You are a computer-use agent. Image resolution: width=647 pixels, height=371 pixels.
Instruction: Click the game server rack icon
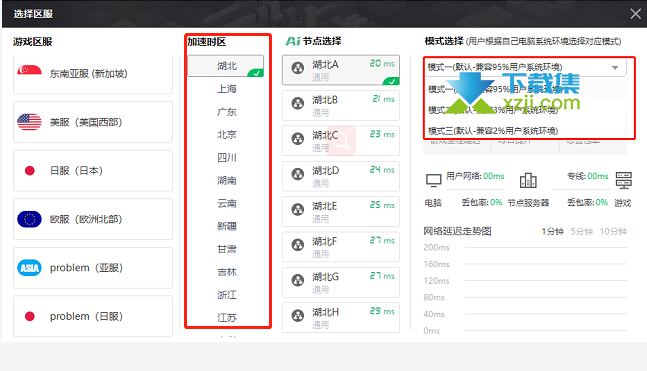click(623, 180)
